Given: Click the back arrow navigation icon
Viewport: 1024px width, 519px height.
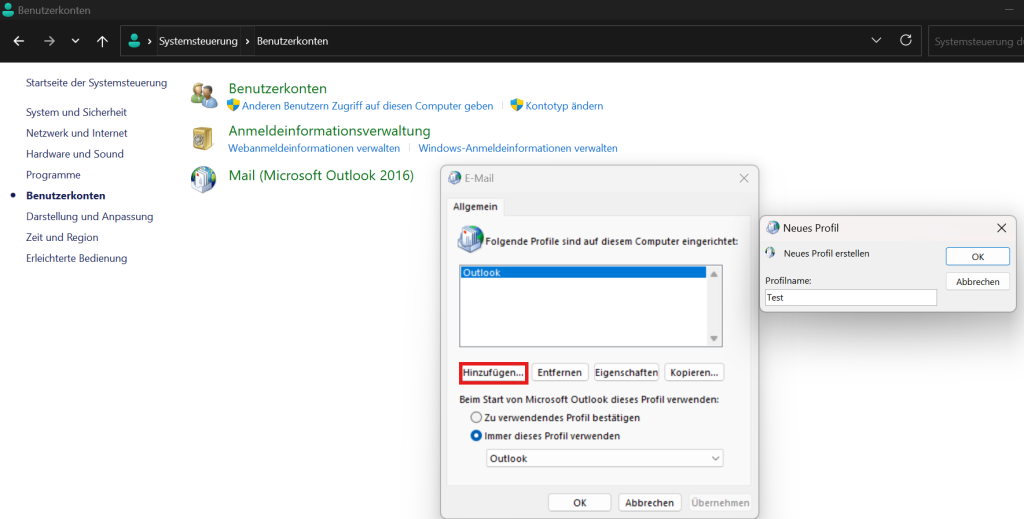Looking at the screenshot, I should click(x=19, y=41).
